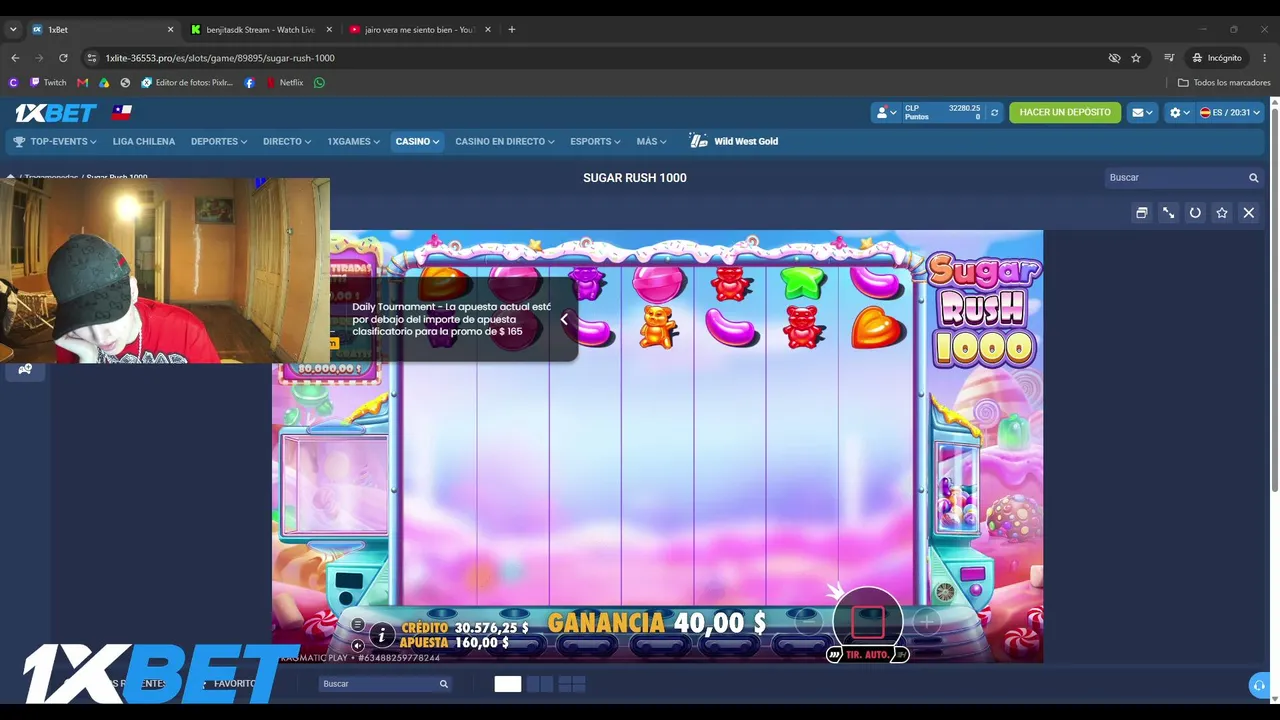Bookmark this page with the star
This screenshot has width=1280, height=720.
[1136, 58]
